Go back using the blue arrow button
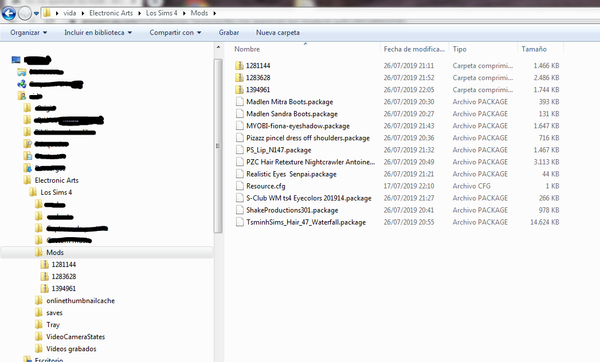600x362 pixels. 8,13
